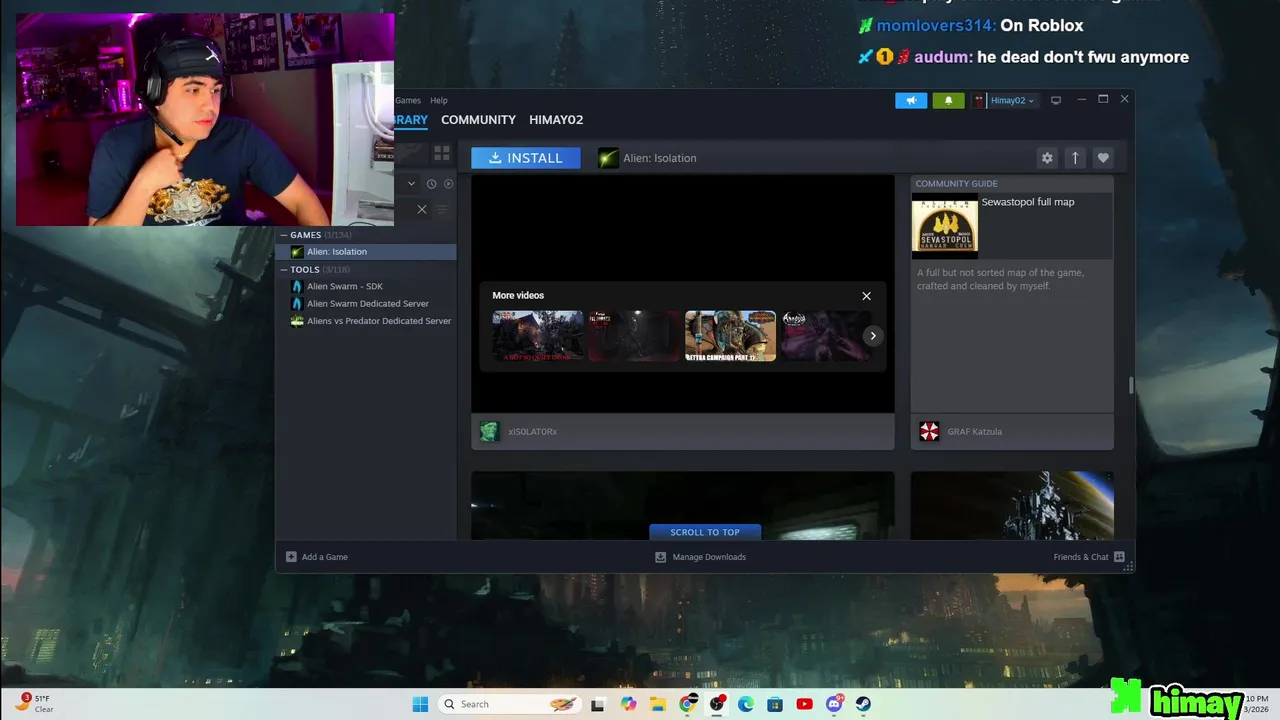Switch to the Library tab
This screenshot has width=1280, height=720.
point(411,119)
